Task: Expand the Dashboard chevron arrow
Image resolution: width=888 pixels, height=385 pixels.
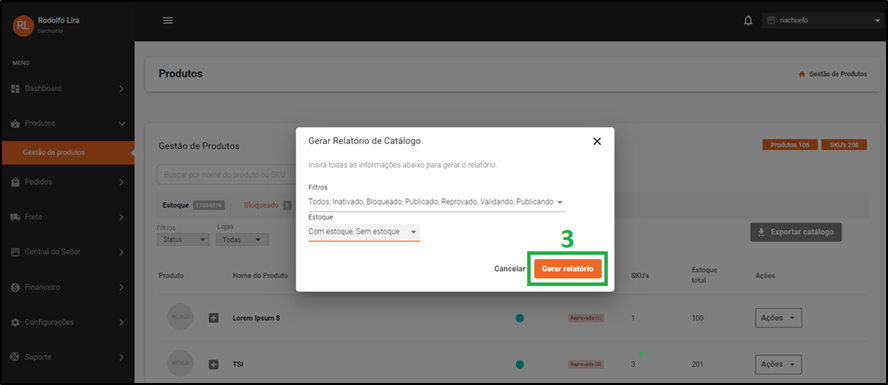Action: tap(121, 89)
